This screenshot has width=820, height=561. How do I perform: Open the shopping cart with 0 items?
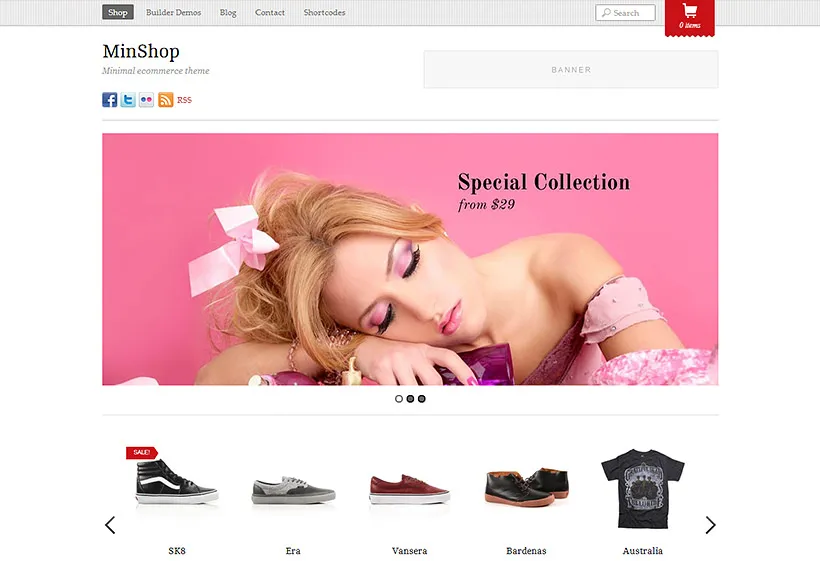click(689, 17)
